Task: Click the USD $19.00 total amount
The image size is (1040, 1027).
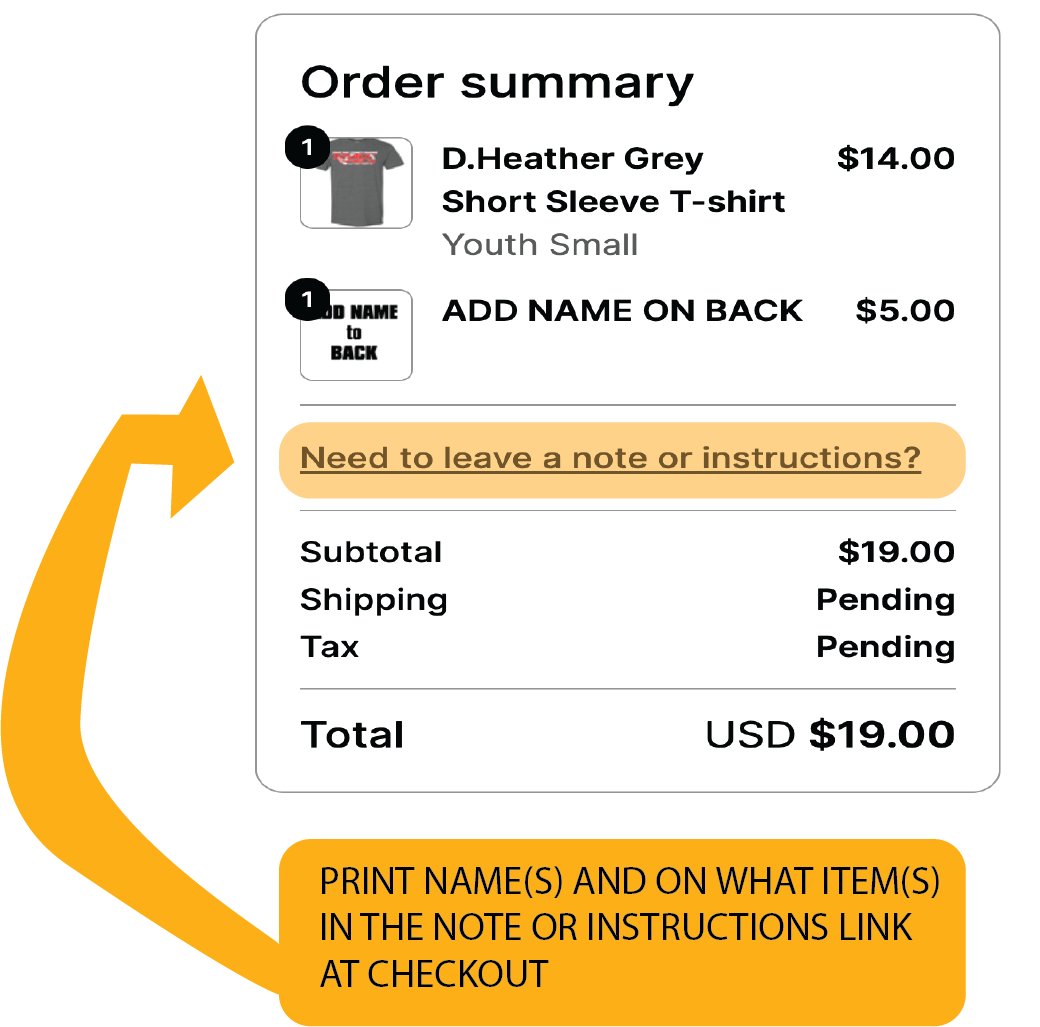Action: (830, 735)
